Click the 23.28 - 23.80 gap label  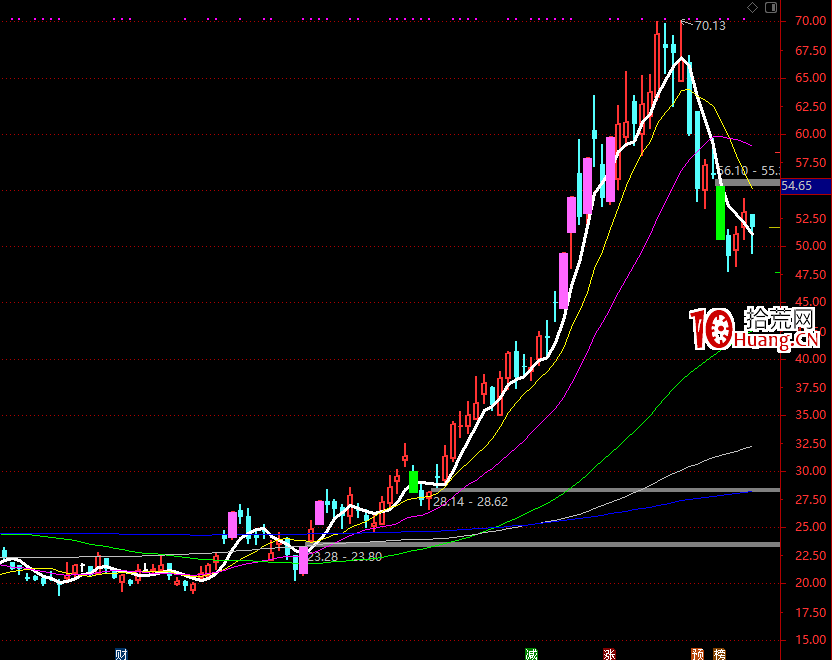(x=345, y=557)
